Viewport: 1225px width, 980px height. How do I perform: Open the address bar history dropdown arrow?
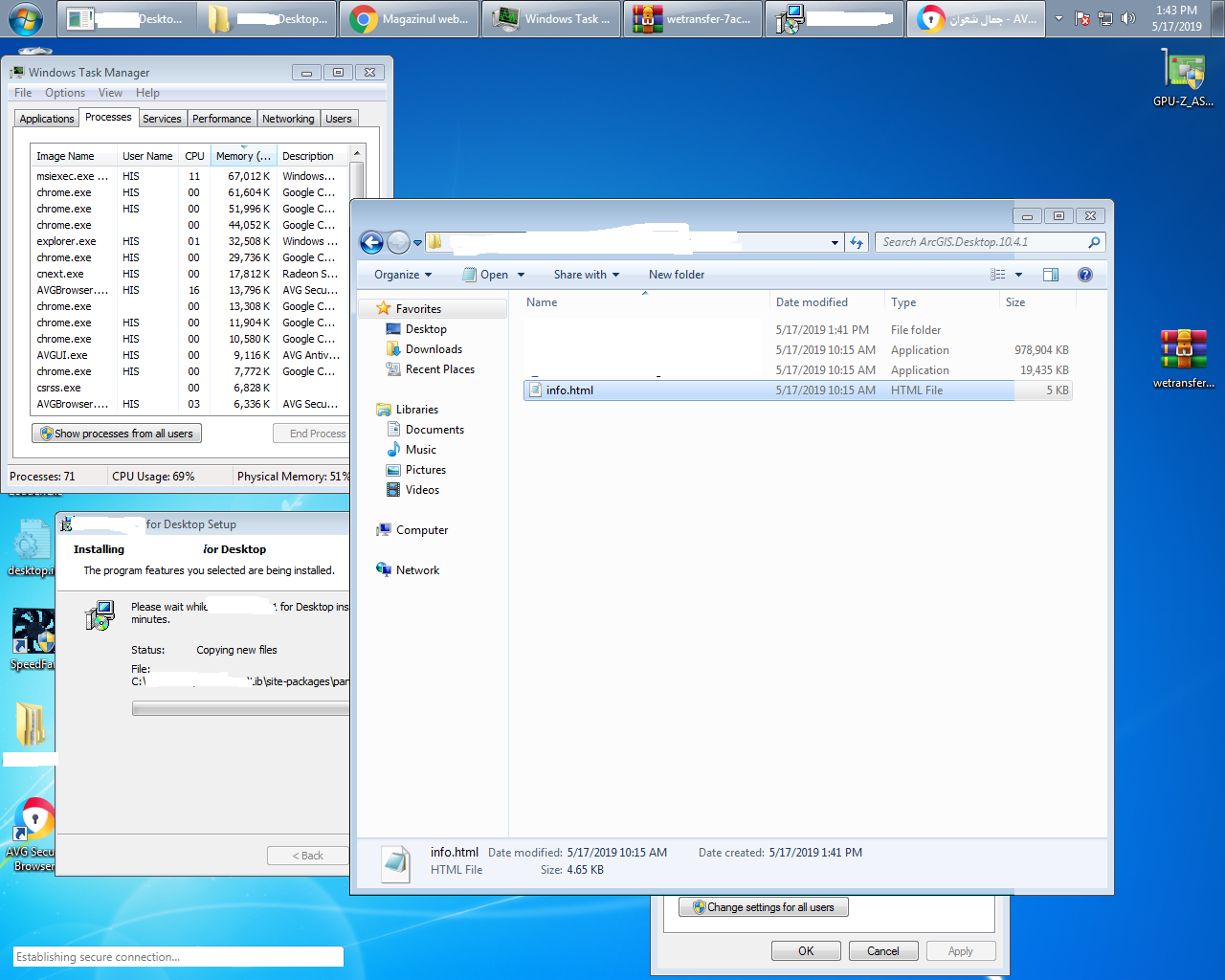(835, 242)
